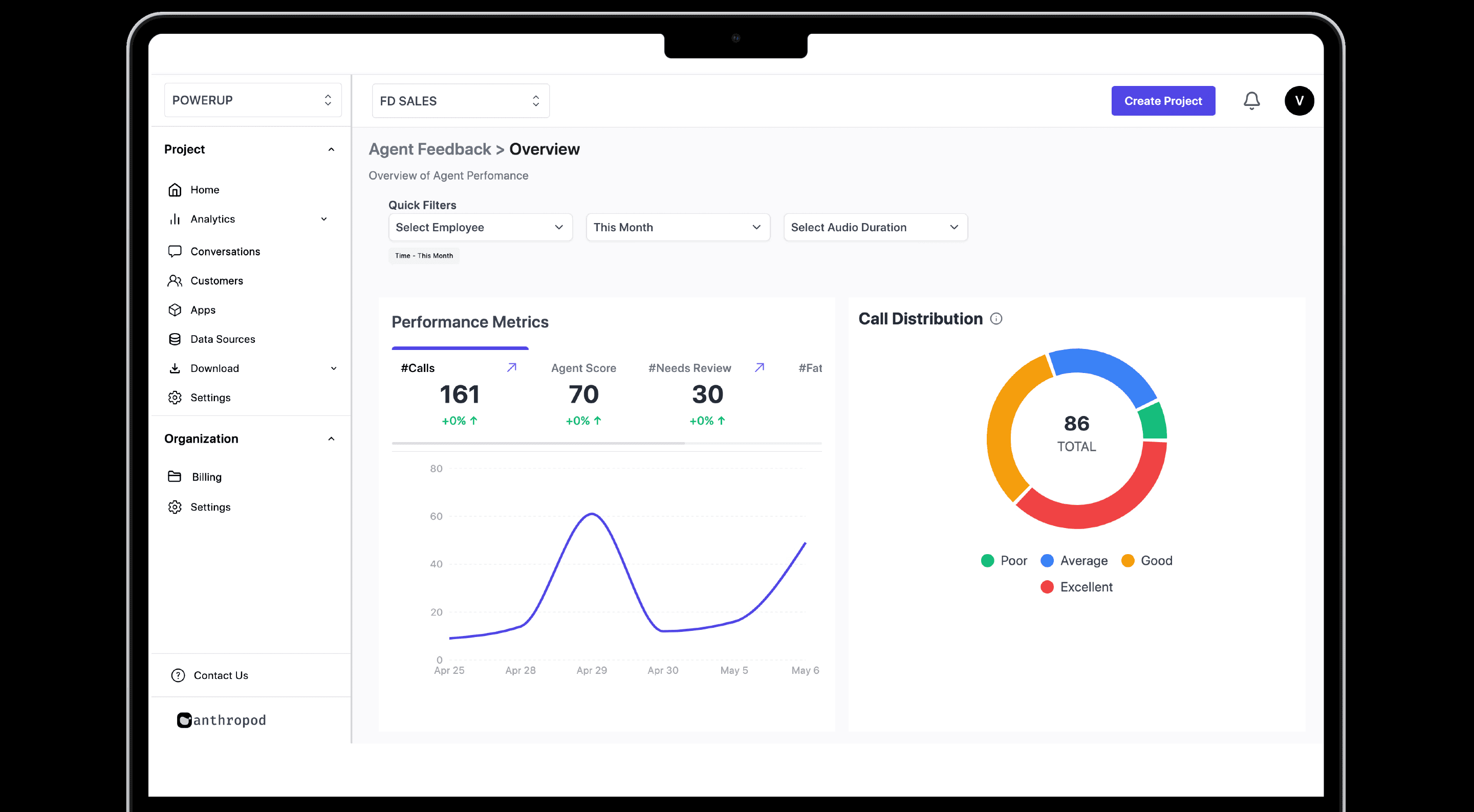Open #Needs Review details arrow icon
The width and height of the screenshot is (1474, 812).
pos(760,367)
